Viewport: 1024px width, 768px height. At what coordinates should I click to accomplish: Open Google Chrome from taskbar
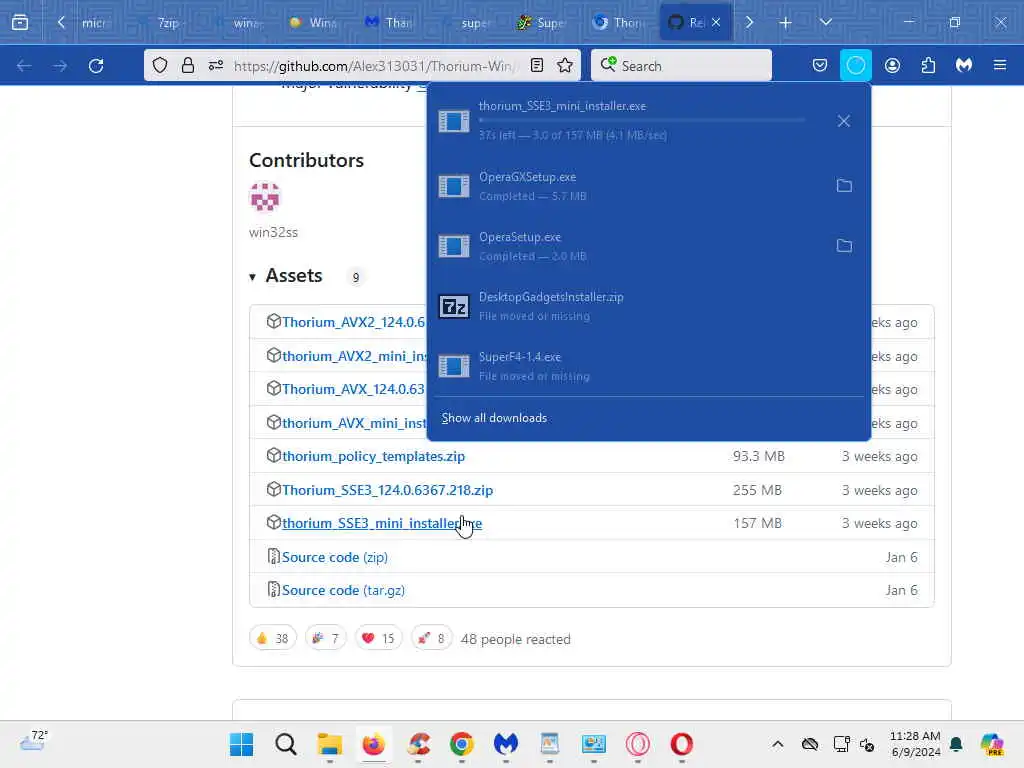(x=462, y=744)
